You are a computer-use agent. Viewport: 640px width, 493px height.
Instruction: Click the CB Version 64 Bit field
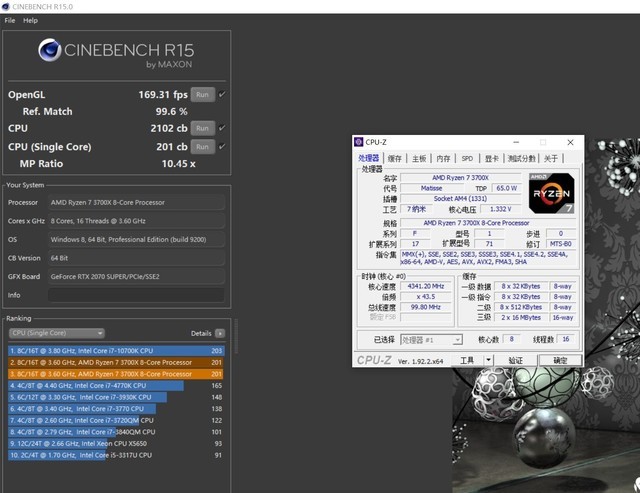click(x=136, y=258)
